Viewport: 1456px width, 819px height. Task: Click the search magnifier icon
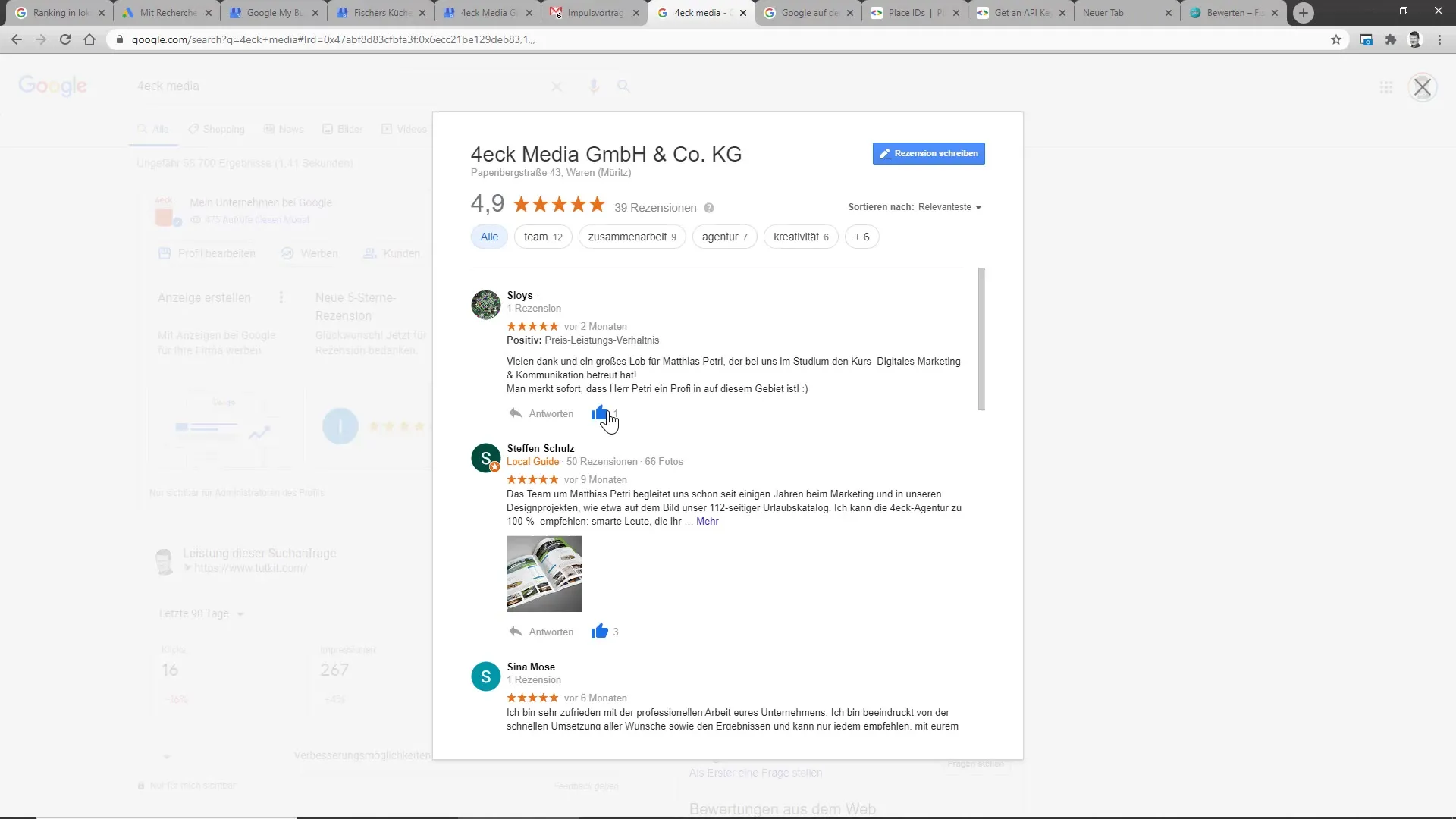(x=623, y=86)
